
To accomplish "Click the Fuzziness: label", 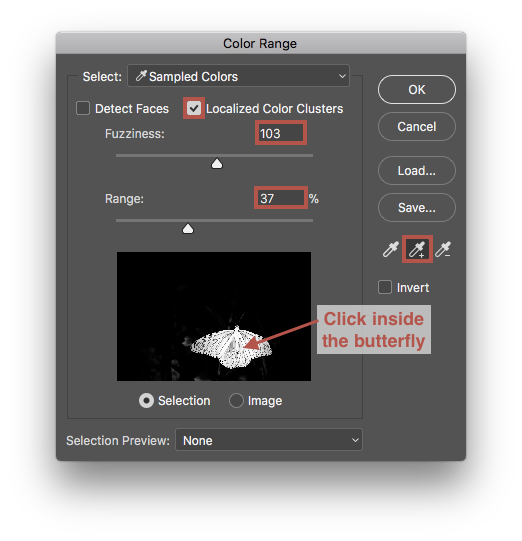I will click(x=135, y=134).
